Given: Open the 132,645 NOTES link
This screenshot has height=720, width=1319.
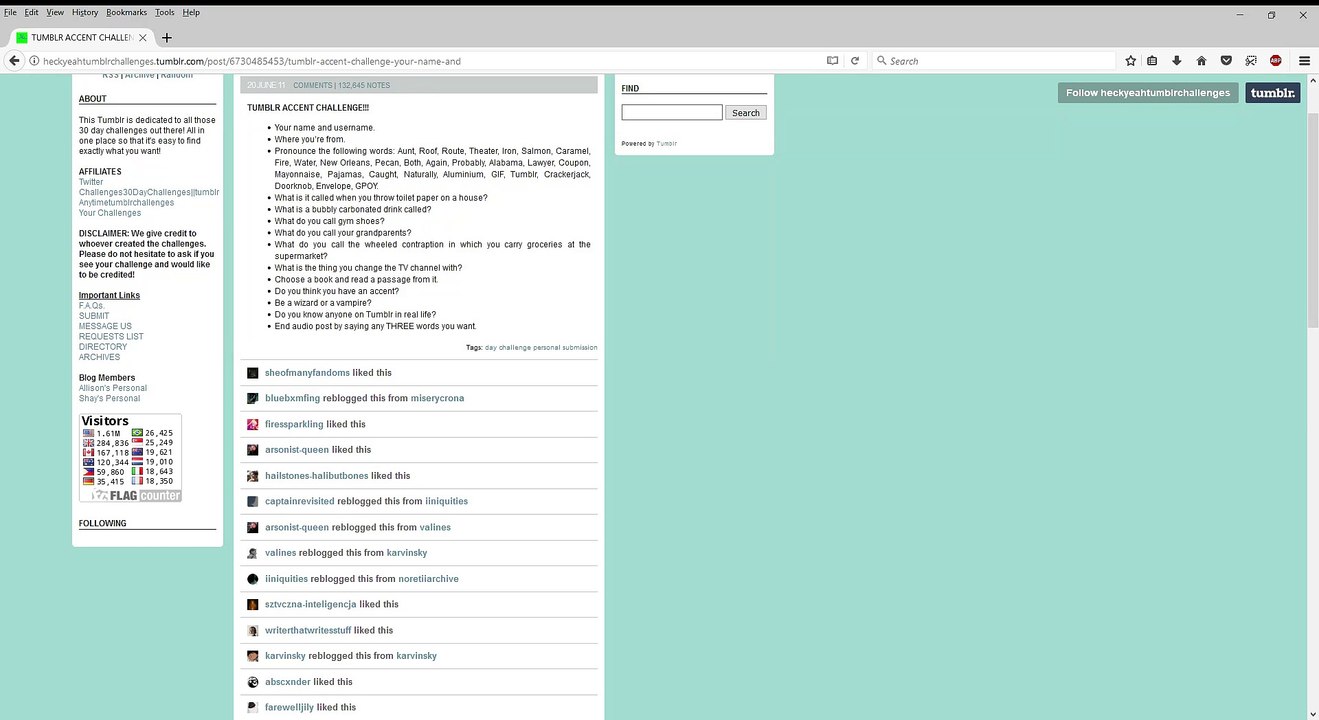Looking at the screenshot, I should (365, 86).
